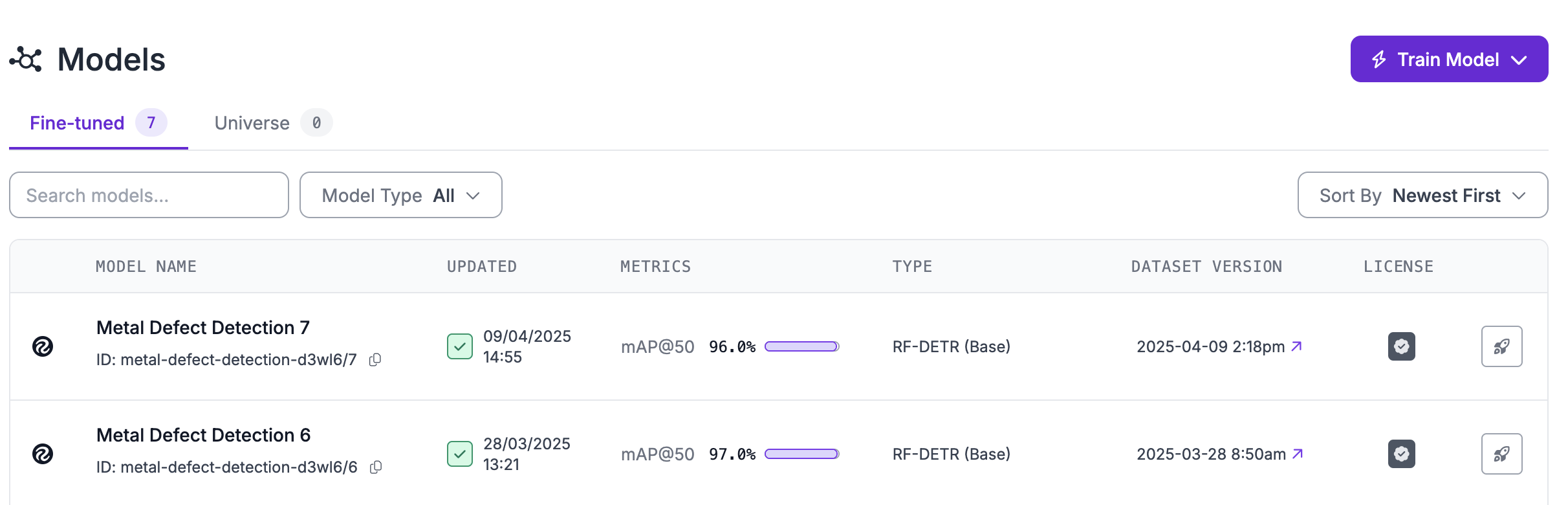Open the Metal Defect Detection 6 model name
Image resolution: width=1568 pixels, height=505 pixels.
point(203,435)
